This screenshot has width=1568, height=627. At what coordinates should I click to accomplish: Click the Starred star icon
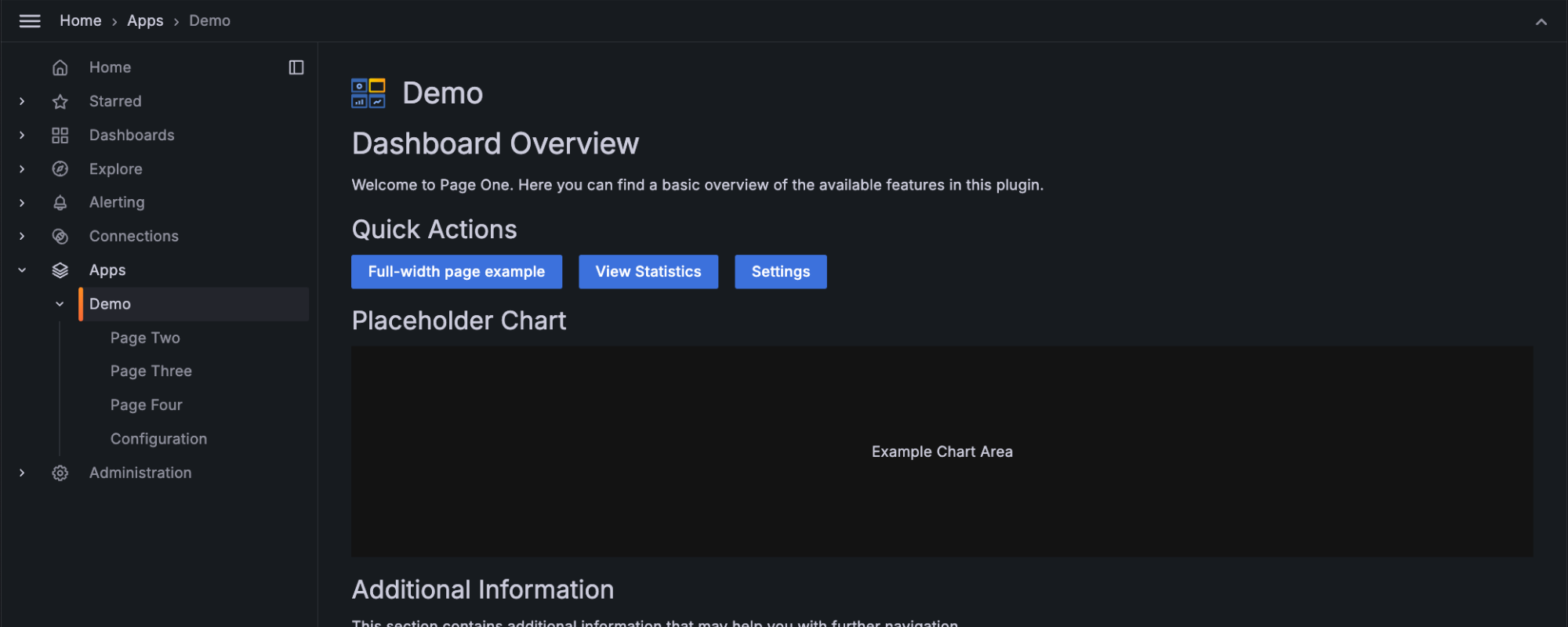60,101
